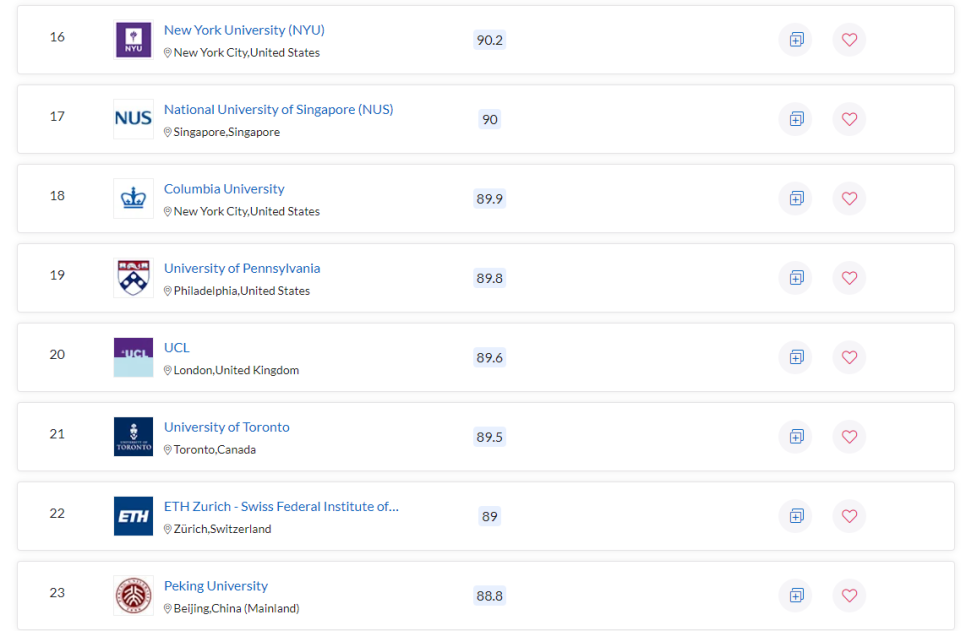Shortlist UCL with heart icon
966x631 pixels.
[x=849, y=357]
